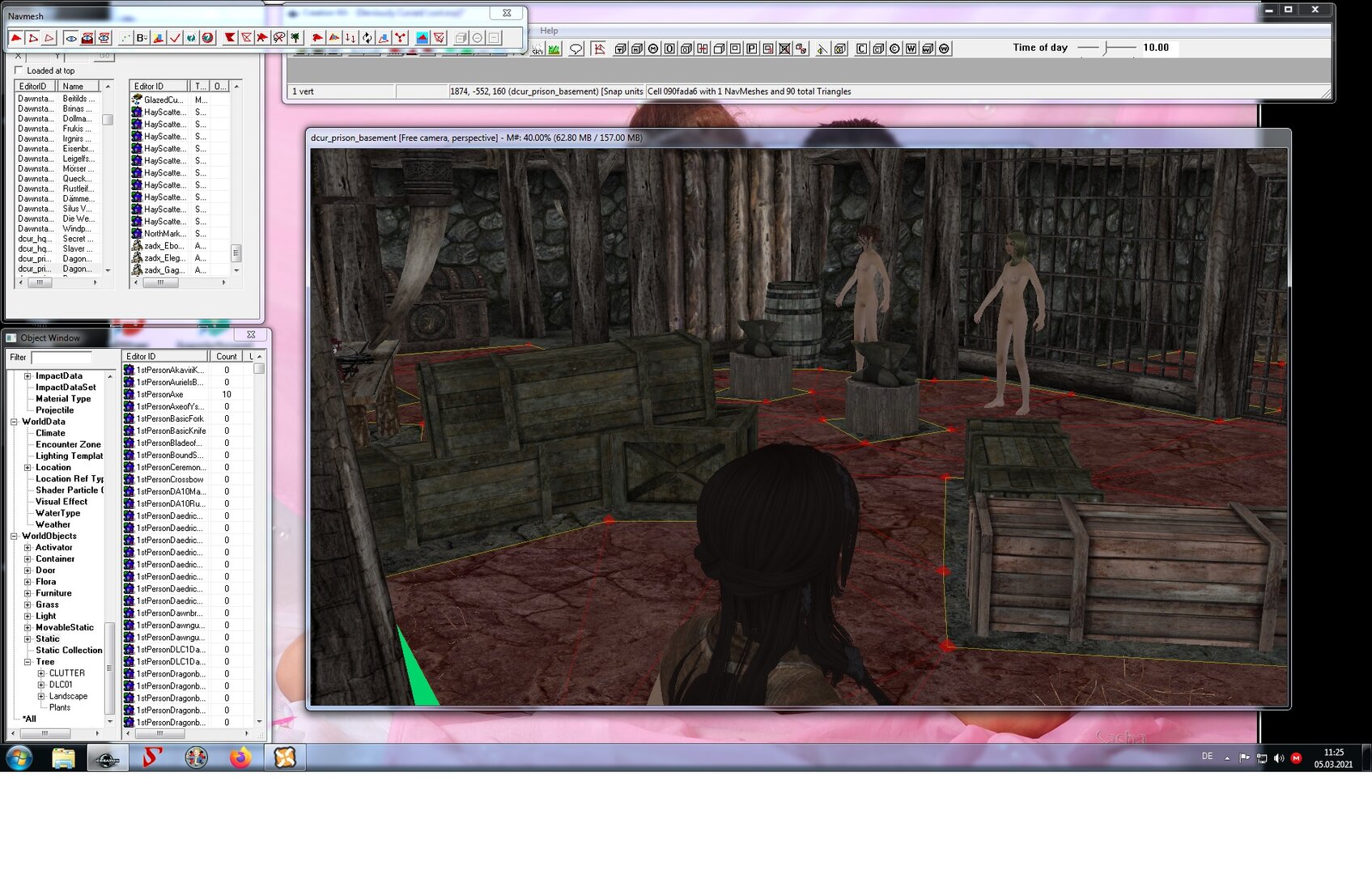1372x874 pixels.
Task: Click the red up-down arrows icon in Navmesh toolbar
Action: point(350,38)
